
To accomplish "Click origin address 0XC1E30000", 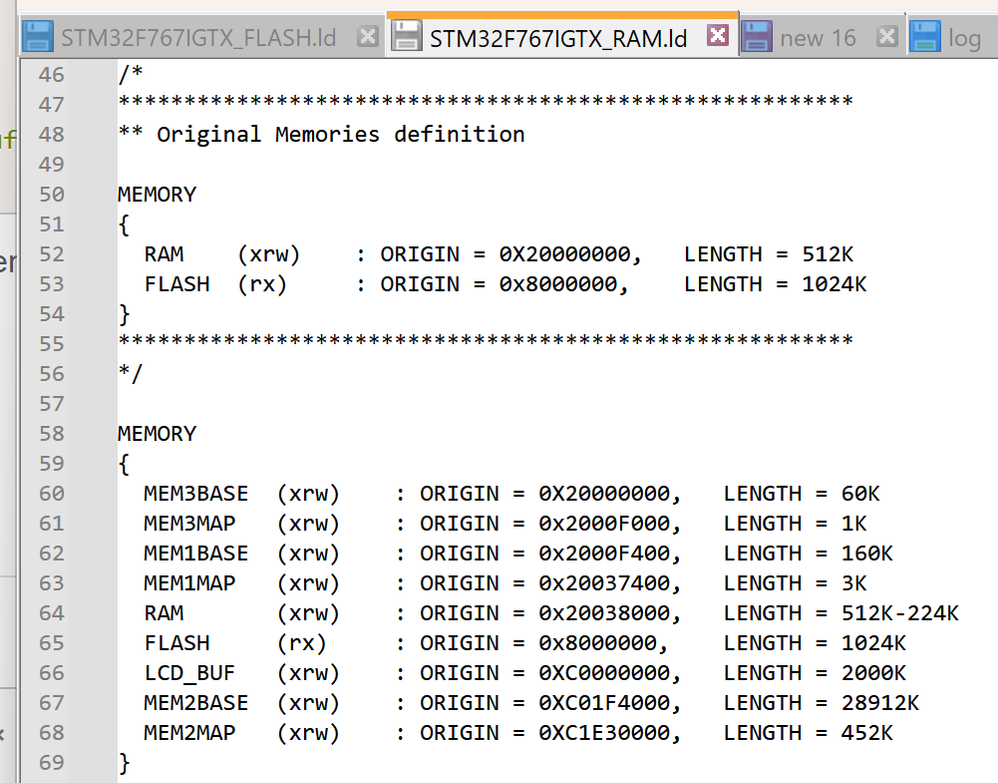I will (x=605, y=733).
